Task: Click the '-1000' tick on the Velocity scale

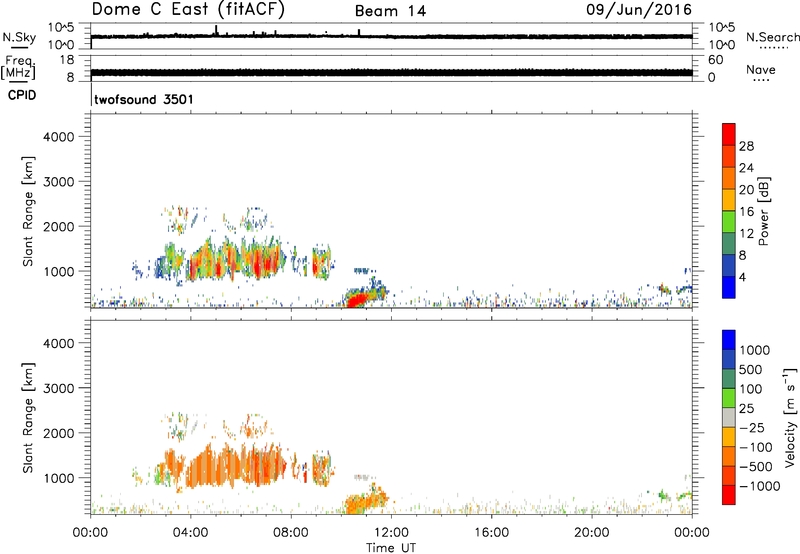Action: coord(759,486)
